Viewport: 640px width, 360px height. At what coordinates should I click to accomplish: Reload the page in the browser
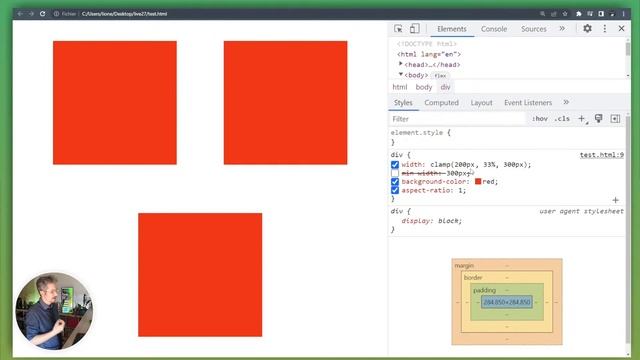42,13
